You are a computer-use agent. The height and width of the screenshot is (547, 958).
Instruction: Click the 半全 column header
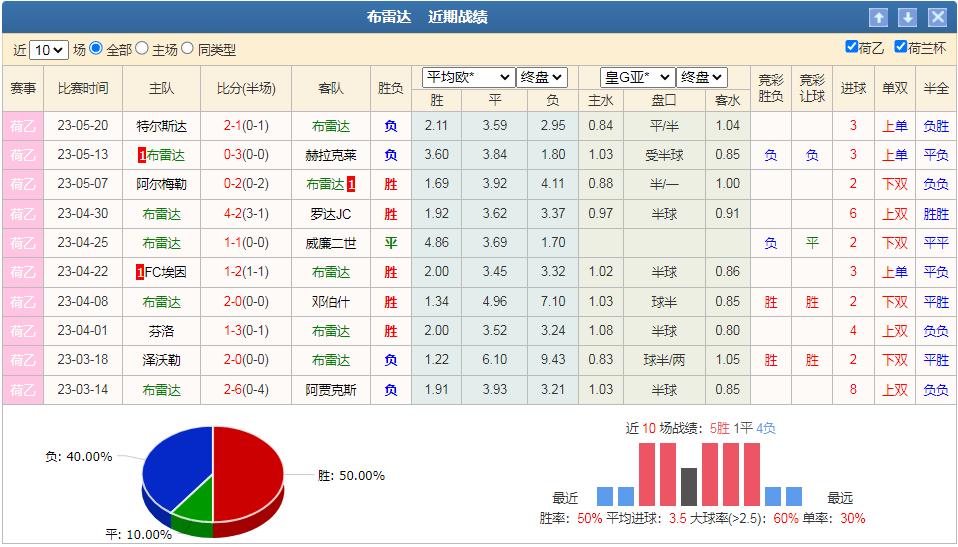tap(936, 89)
